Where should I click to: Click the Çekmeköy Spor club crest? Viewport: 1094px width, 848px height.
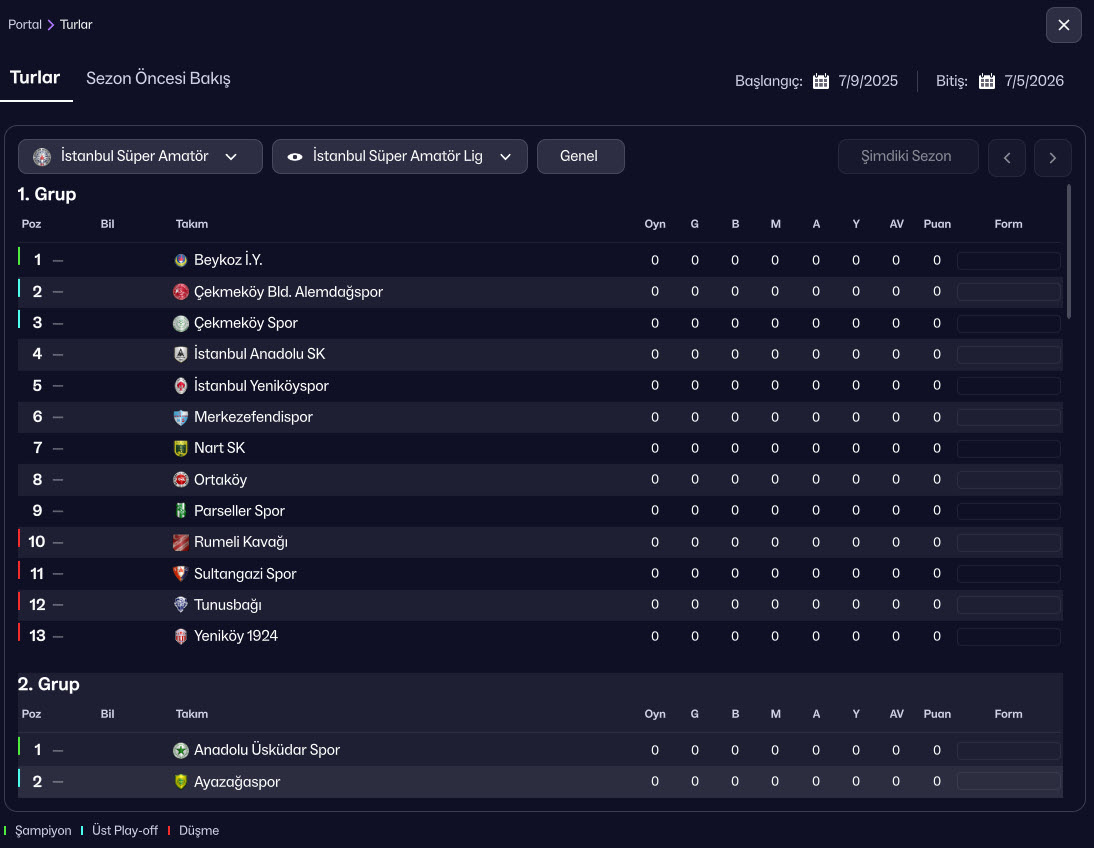tap(181, 323)
